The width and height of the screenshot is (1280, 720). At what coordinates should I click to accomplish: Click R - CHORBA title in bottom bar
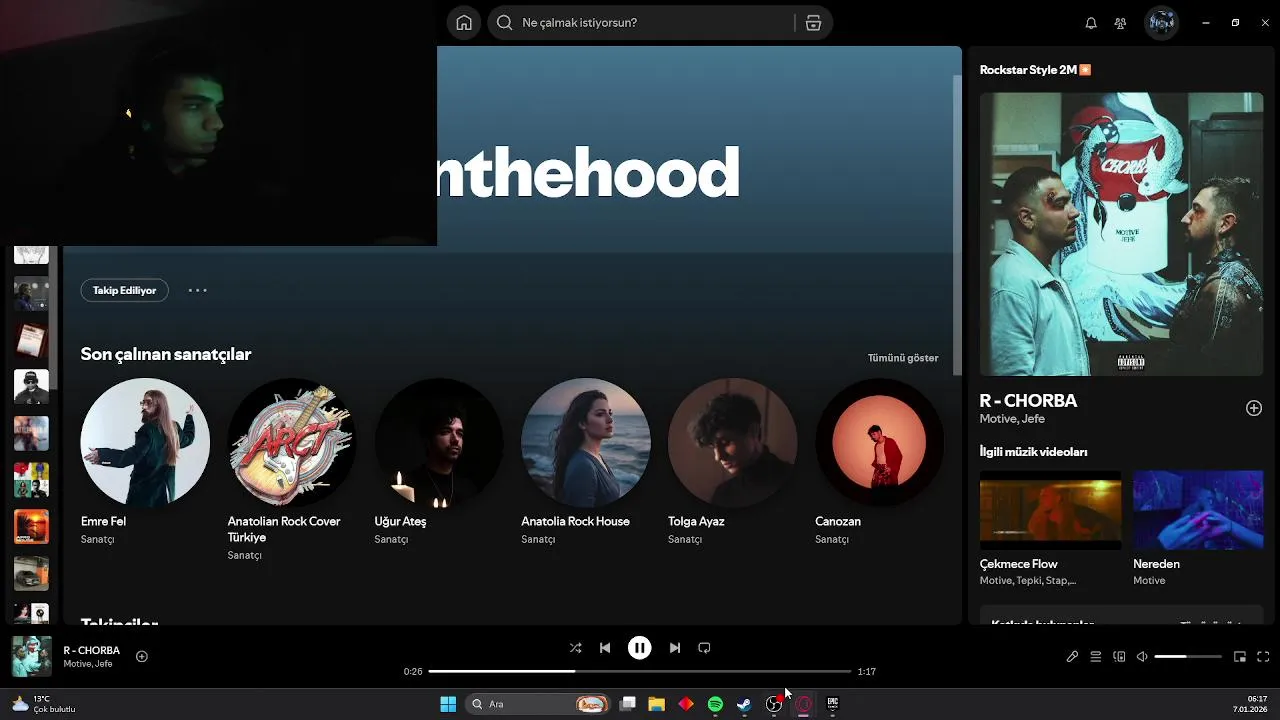[91, 650]
